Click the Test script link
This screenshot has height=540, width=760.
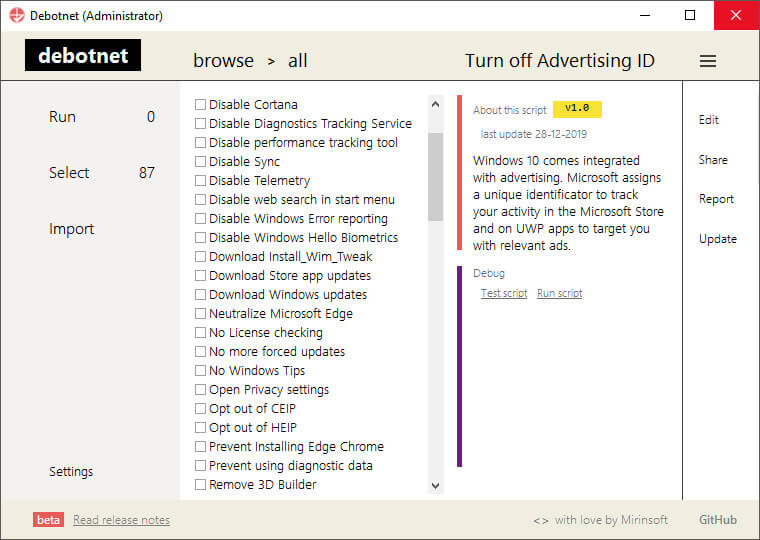click(x=504, y=293)
